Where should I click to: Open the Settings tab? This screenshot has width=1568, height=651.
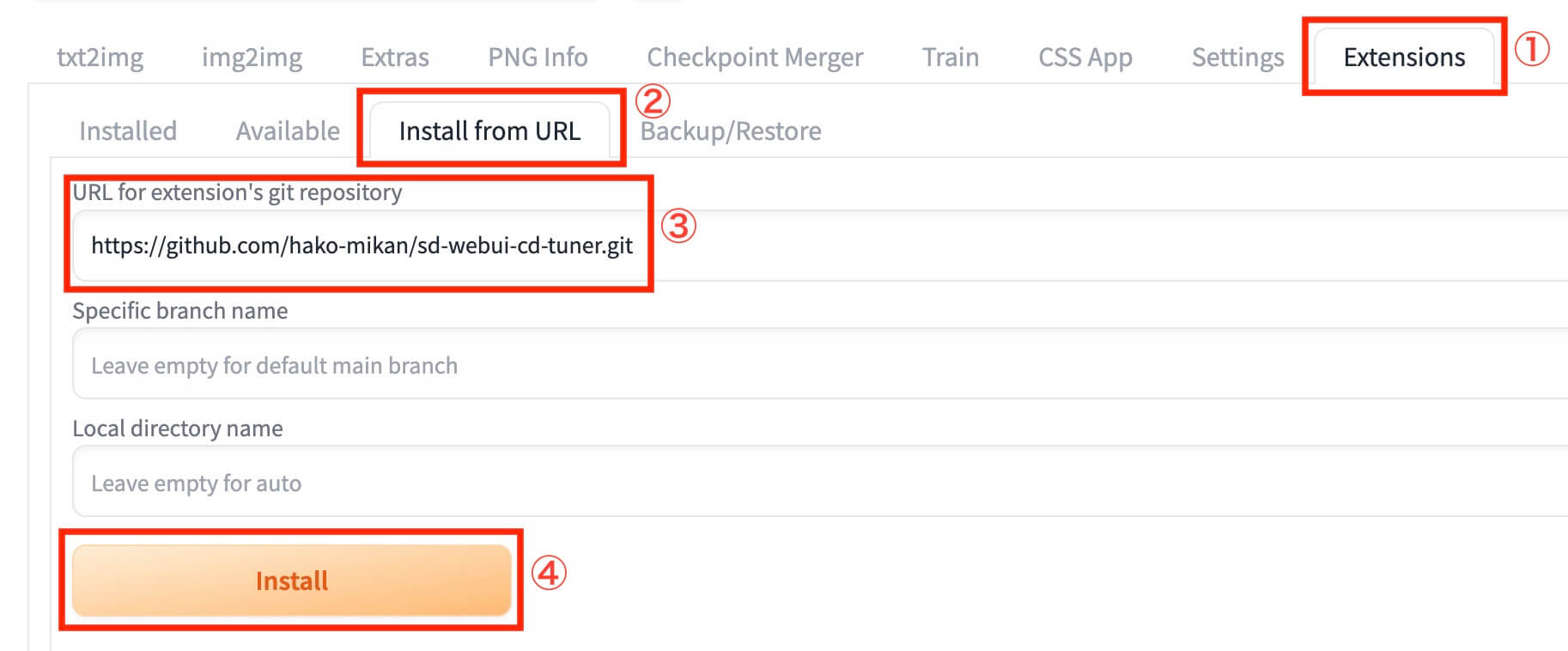click(1237, 58)
